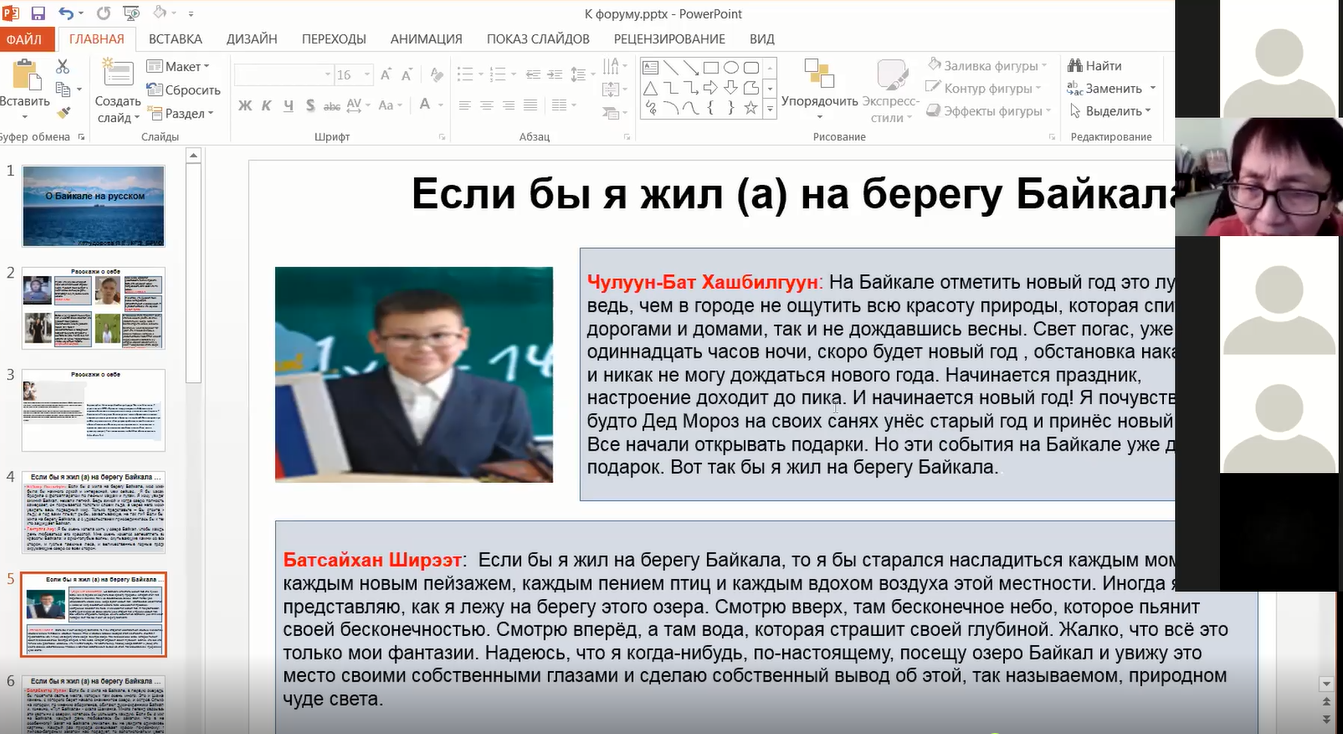This screenshot has width=1343, height=734.
Task: Click the Undo arrow icon
Action: [66, 14]
